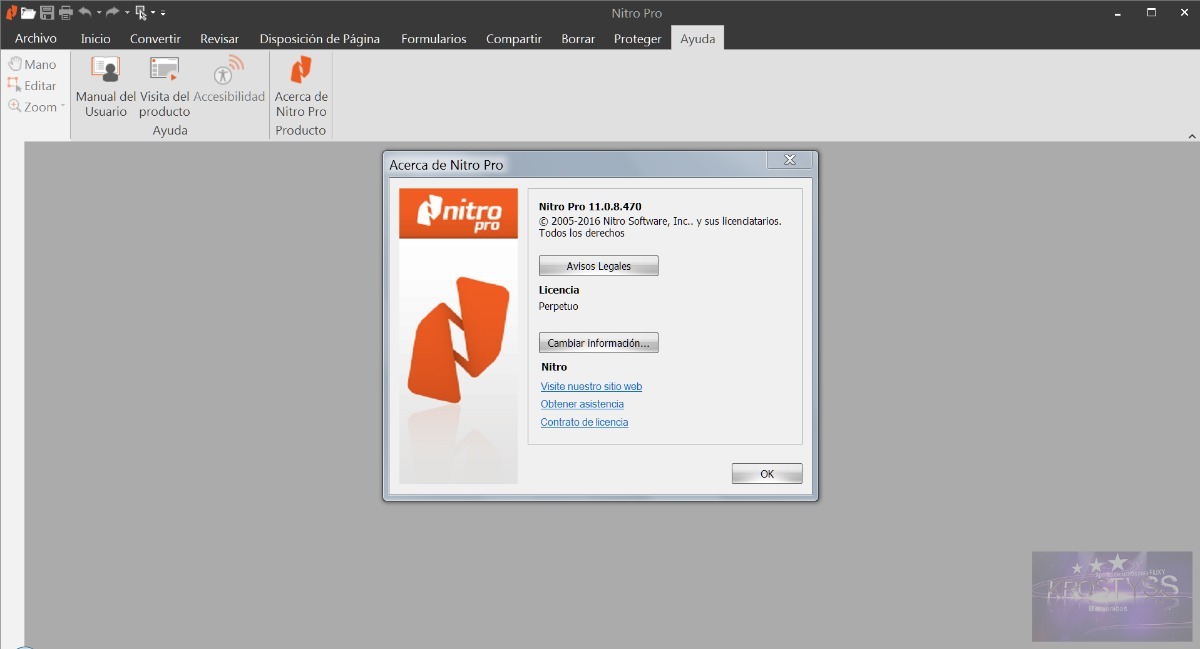
Task: Open the selection tool dropdown arrow
Action: click(153, 13)
